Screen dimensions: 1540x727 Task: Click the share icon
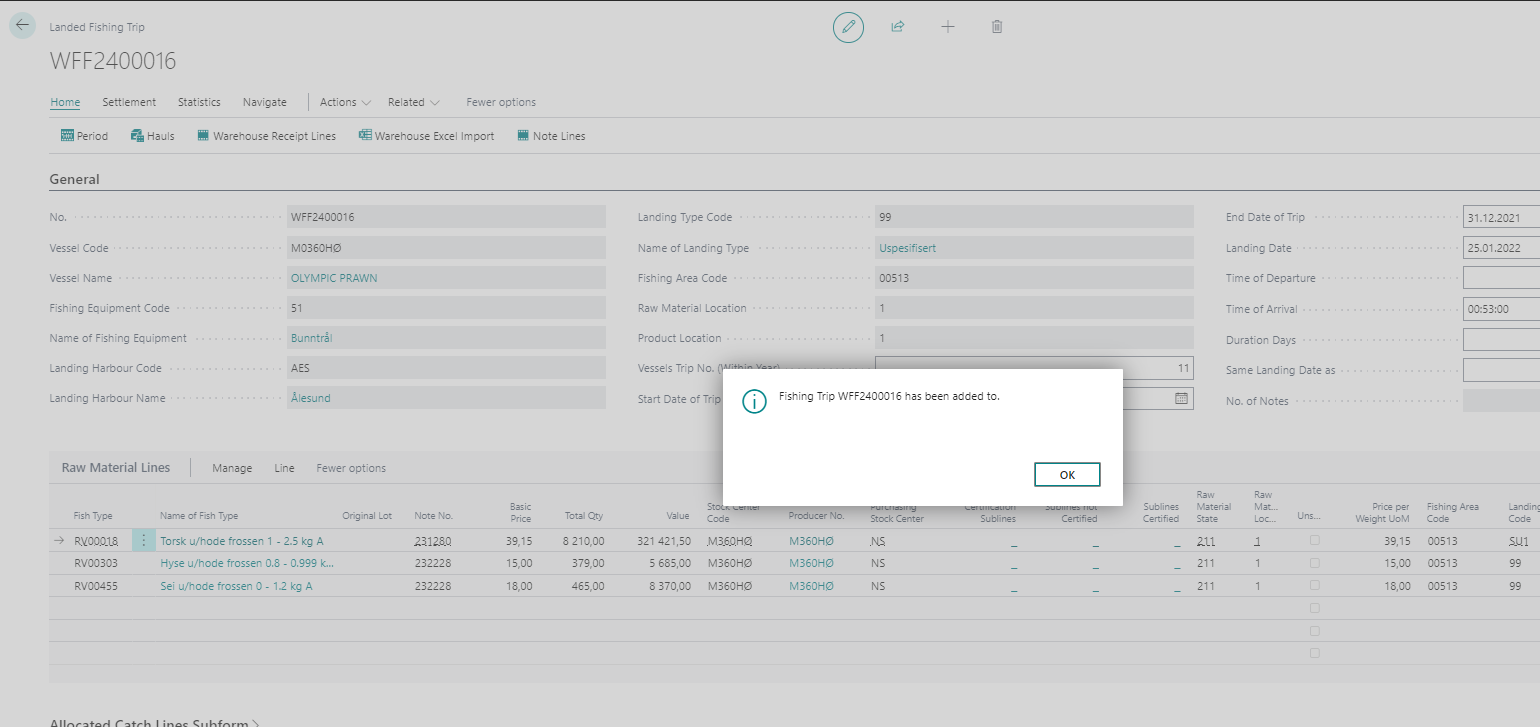[x=898, y=27]
